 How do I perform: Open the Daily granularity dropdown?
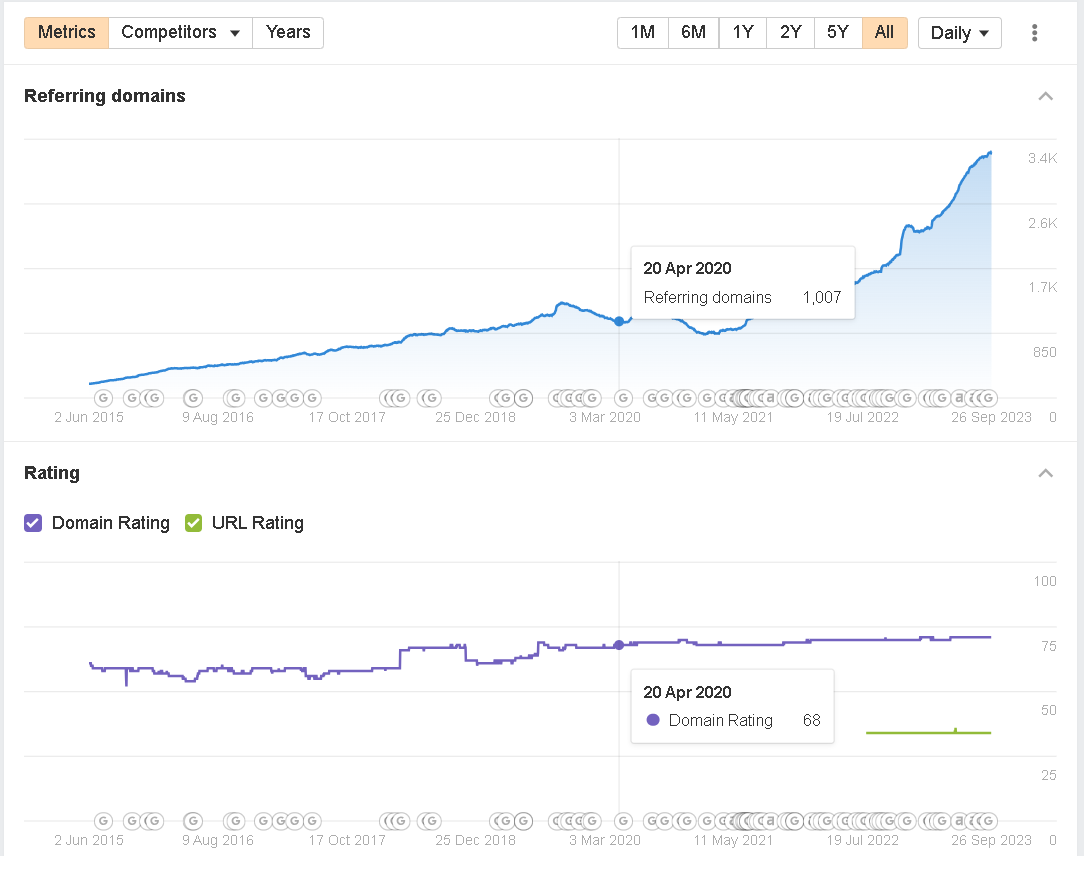point(959,33)
